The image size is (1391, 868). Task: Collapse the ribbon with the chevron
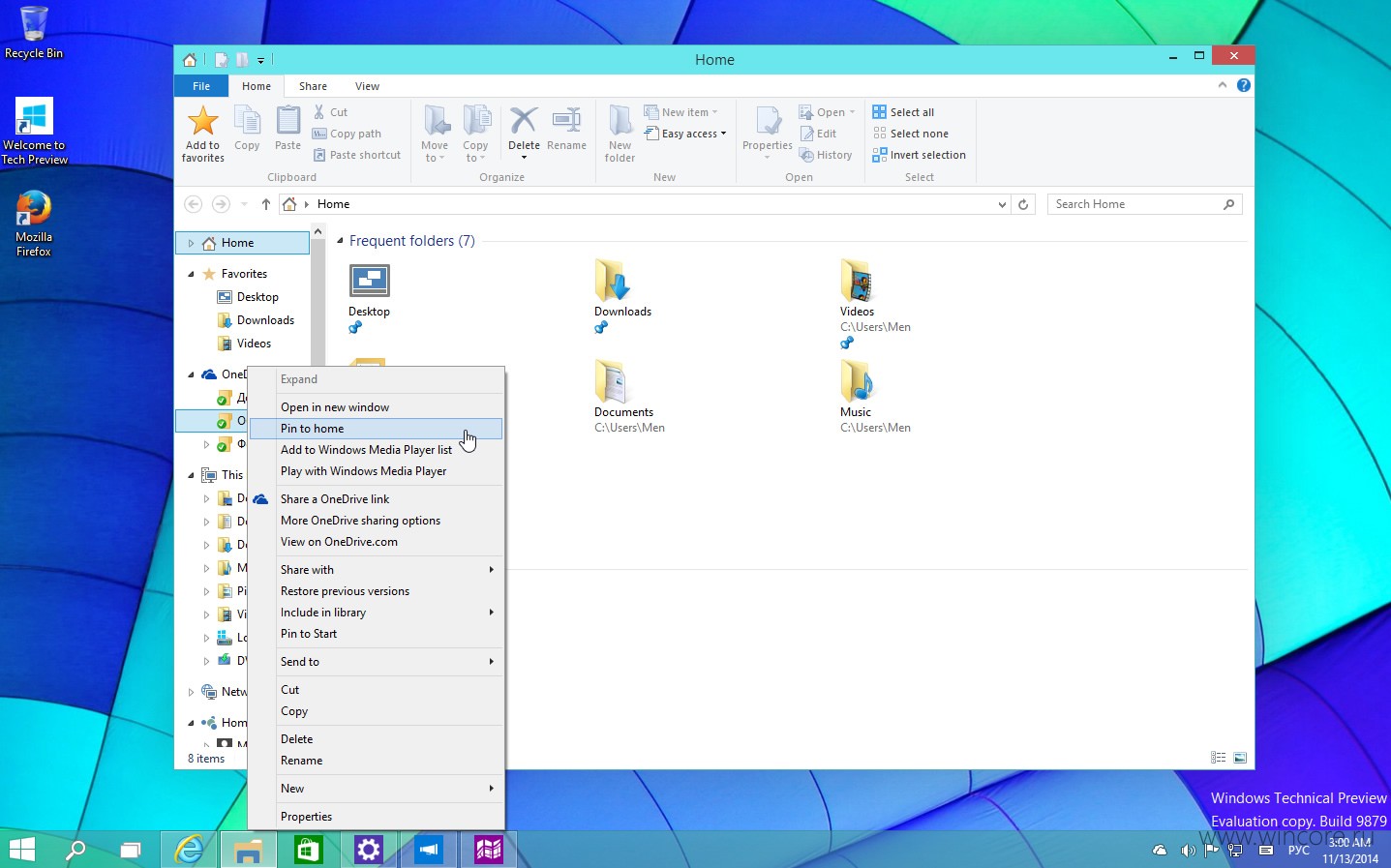(1223, 85)
